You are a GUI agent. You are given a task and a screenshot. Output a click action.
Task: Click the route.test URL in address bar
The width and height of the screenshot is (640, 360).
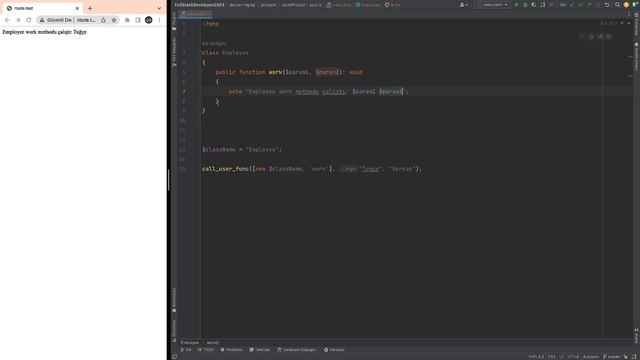[86, 20]
